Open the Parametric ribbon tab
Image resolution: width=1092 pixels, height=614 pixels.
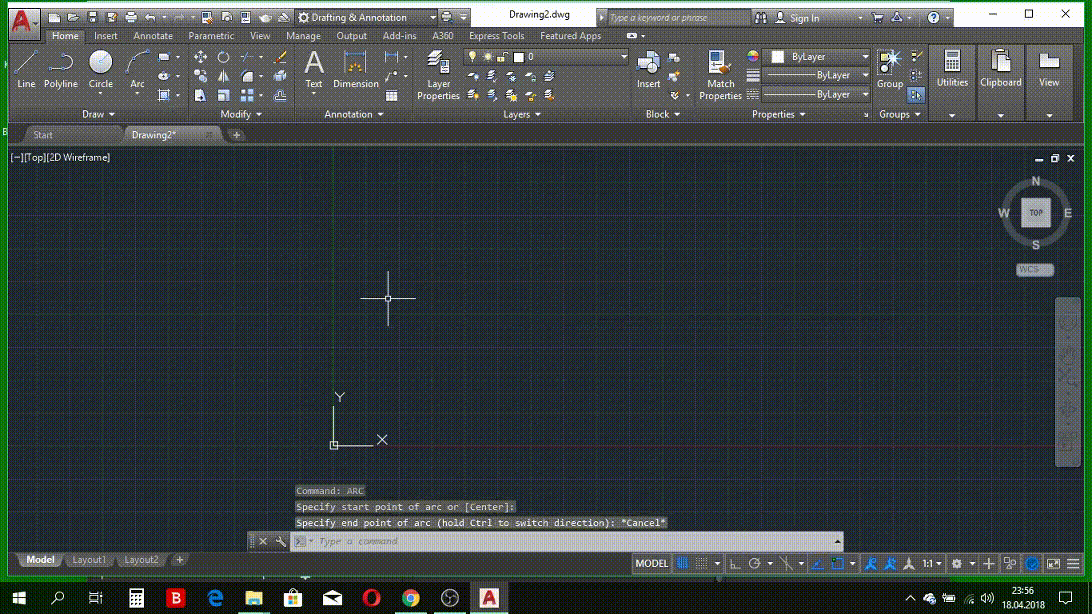coord(211,36)
